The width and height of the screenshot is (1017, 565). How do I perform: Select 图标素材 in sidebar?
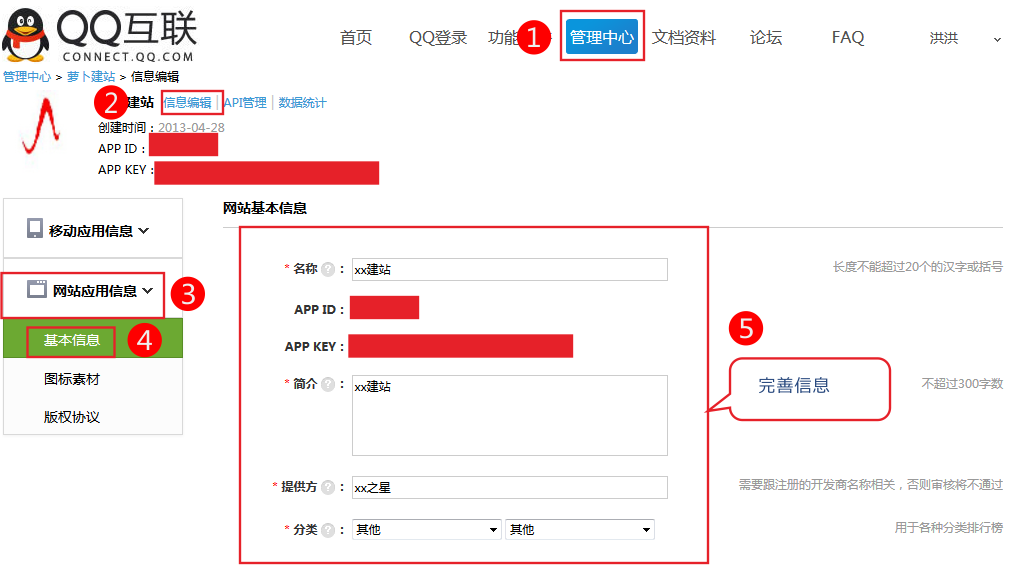[x=71, y=379]
